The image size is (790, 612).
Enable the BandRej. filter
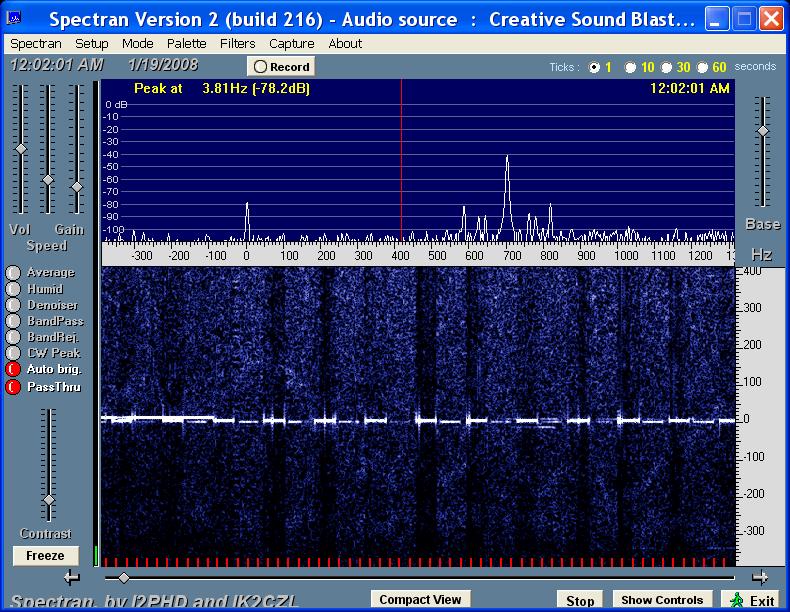13,337
